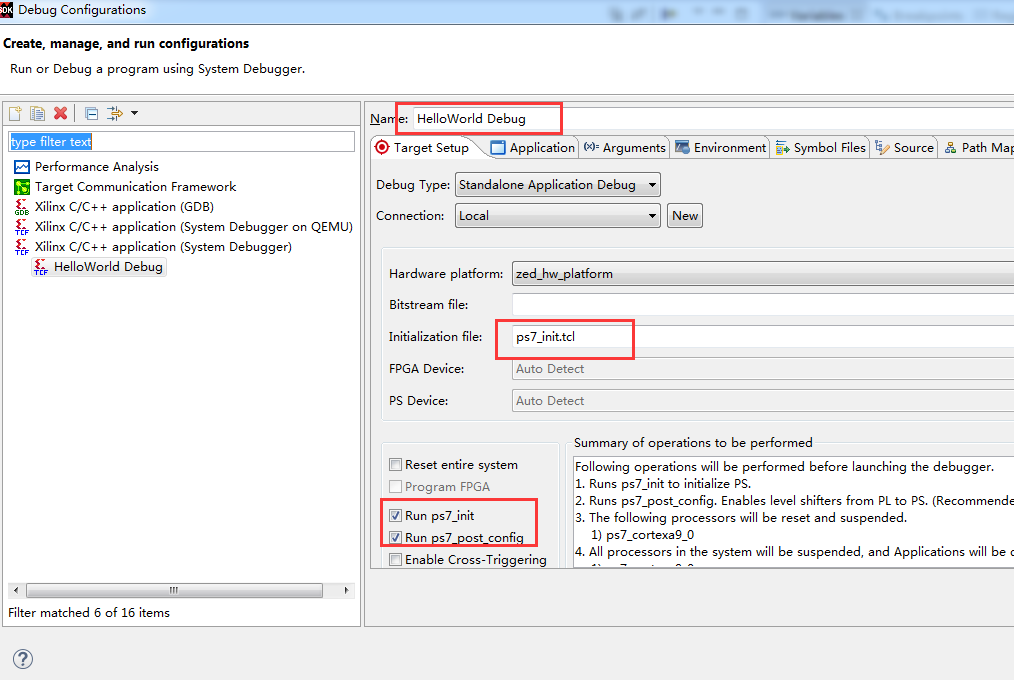The image size is (1014, 680).
Task: Delete selected configuration with red X icon
Action: tap(60, 113)
